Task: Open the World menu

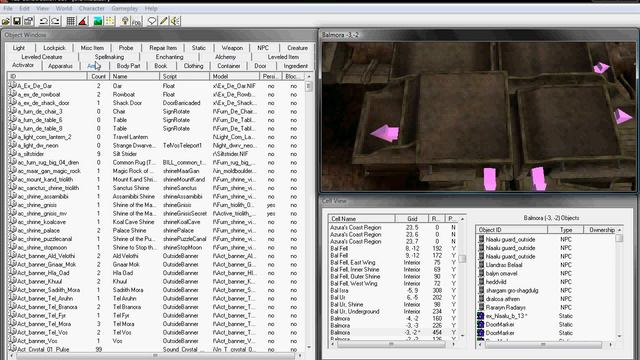Action: click(64, 8)
